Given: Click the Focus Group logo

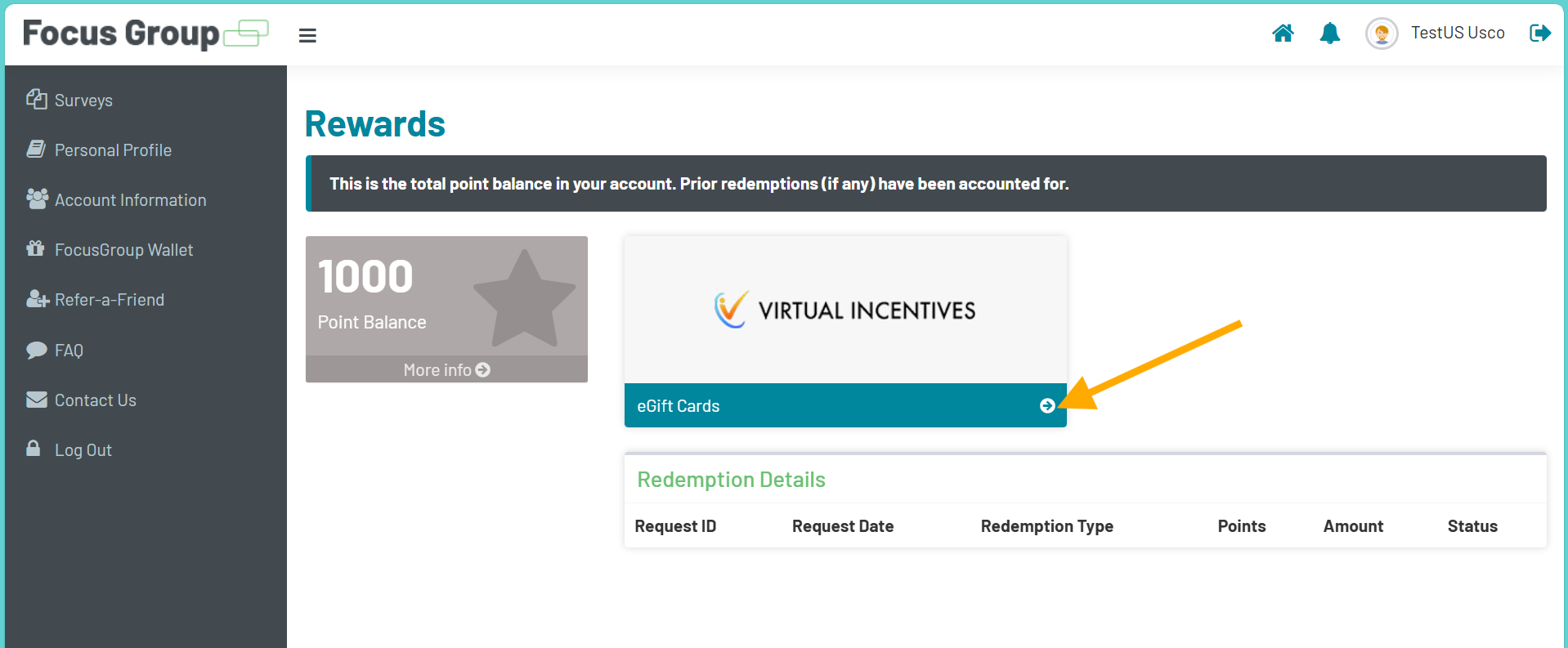Looking at the screenshot, I should click(x=146, y=34).
